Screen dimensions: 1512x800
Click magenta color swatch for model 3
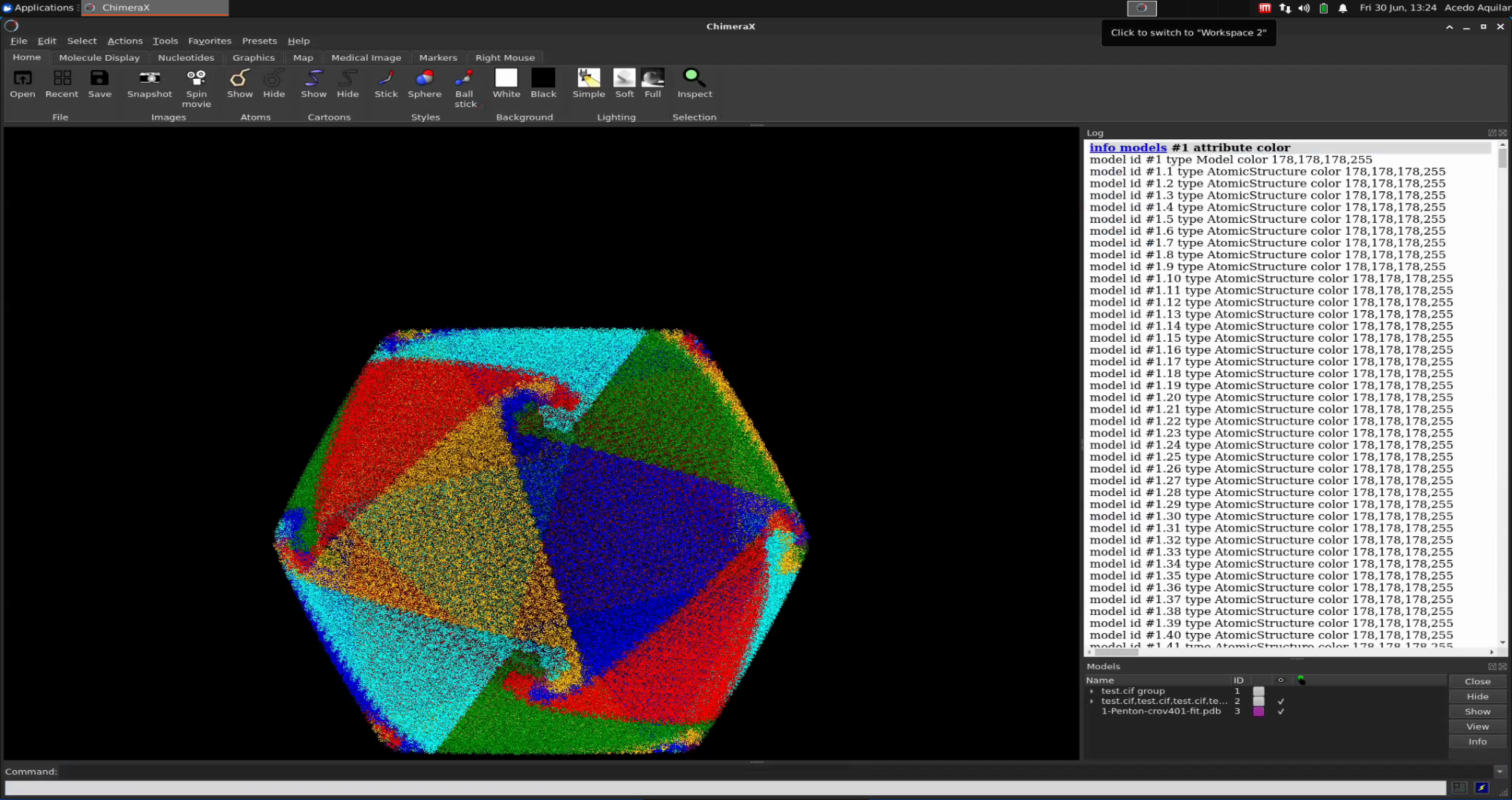click(1258, 711)
